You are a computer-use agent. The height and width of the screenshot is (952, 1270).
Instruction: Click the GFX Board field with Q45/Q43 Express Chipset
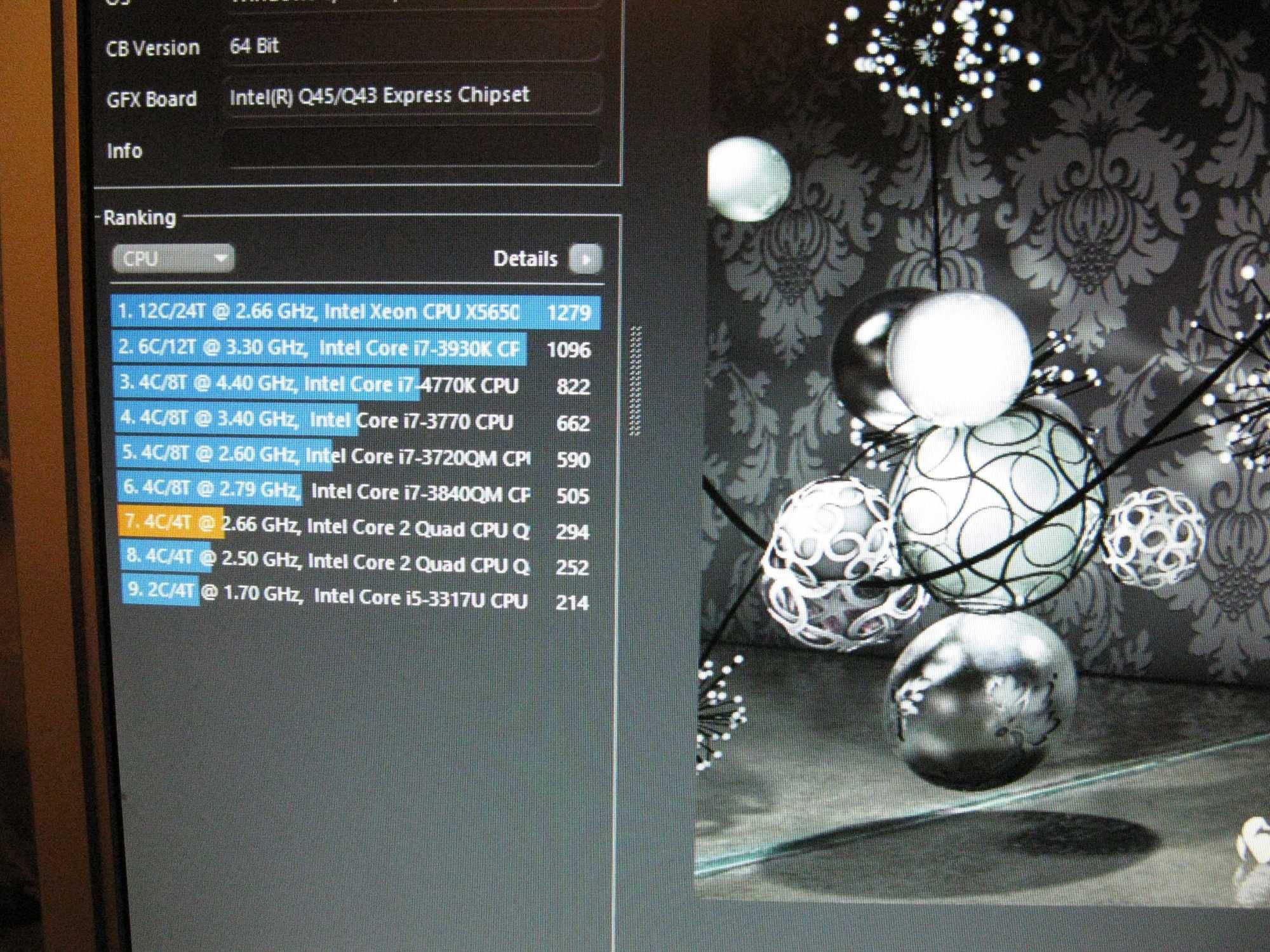pyautogui.click(x=412, y=95)
